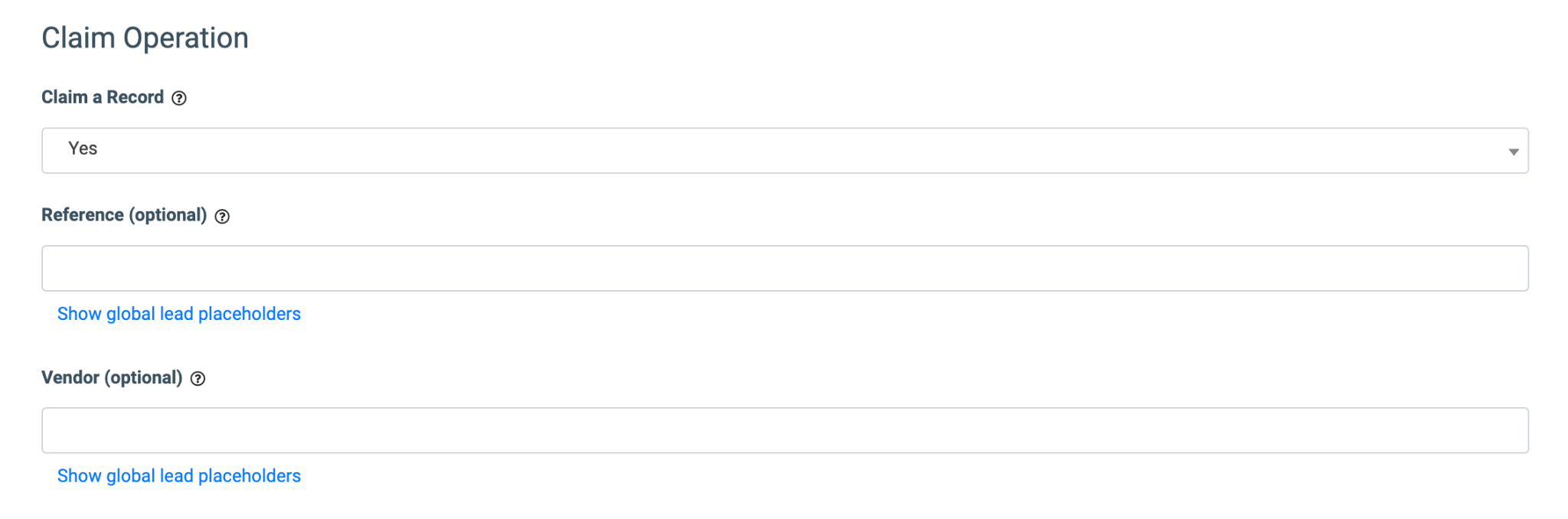Click the "Reference (optional)" field label

[x=124, y=215]
